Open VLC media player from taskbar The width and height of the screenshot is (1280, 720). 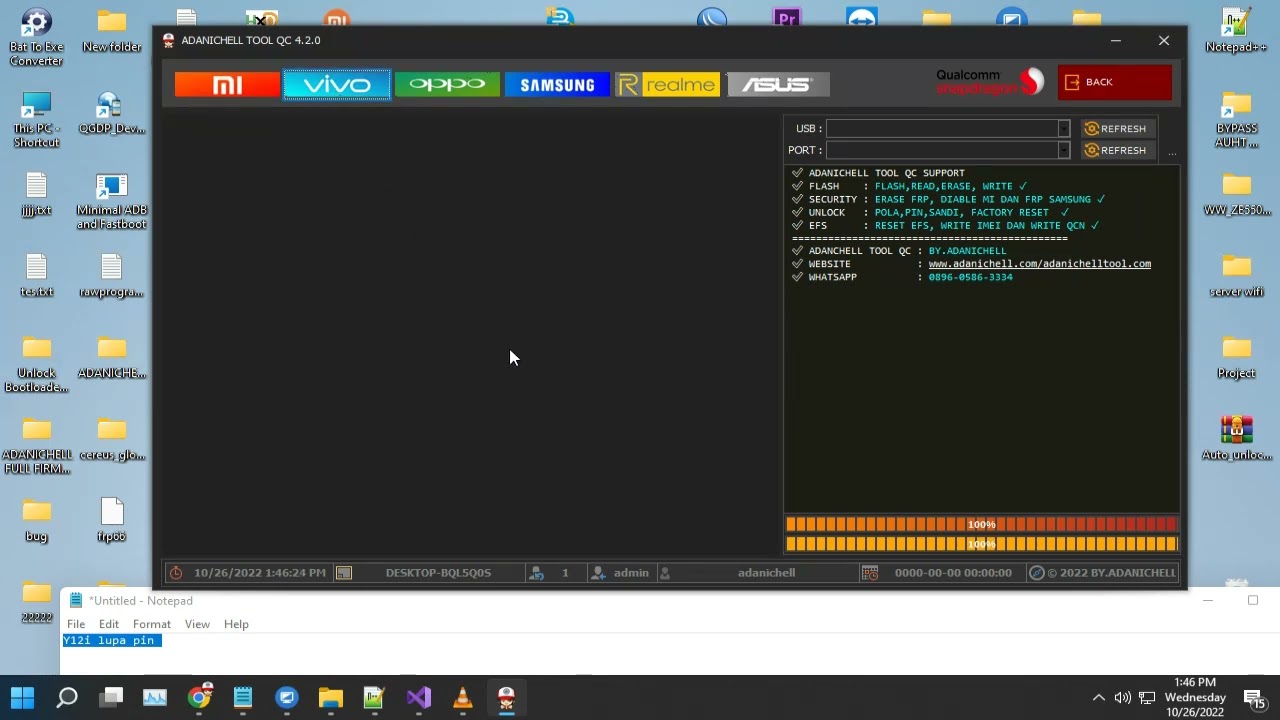[463, 697]
